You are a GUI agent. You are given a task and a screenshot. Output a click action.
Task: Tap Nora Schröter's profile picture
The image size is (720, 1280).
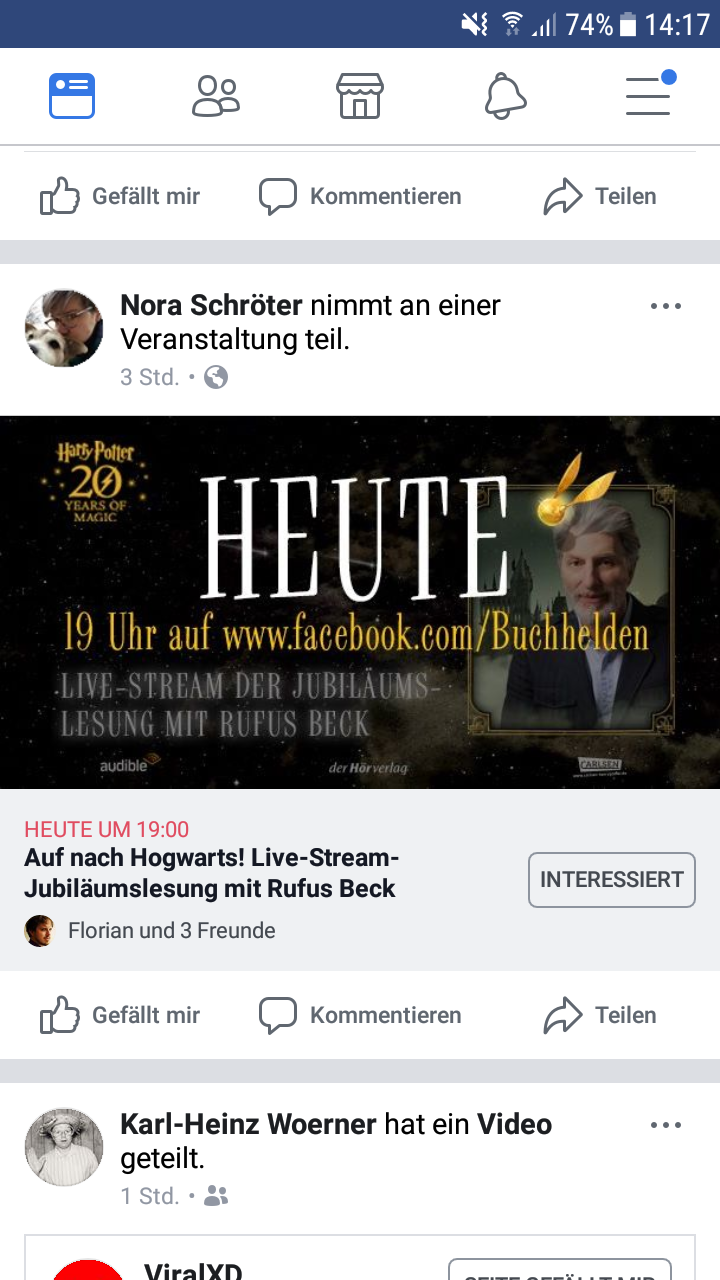click(64, 328)
